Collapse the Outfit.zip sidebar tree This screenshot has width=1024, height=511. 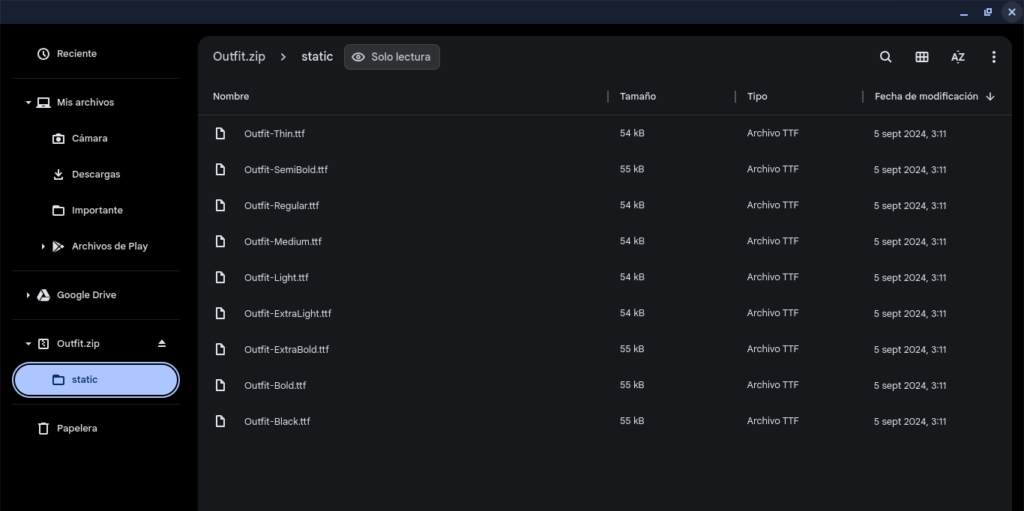pyautogui.click(x=28, y=344)
